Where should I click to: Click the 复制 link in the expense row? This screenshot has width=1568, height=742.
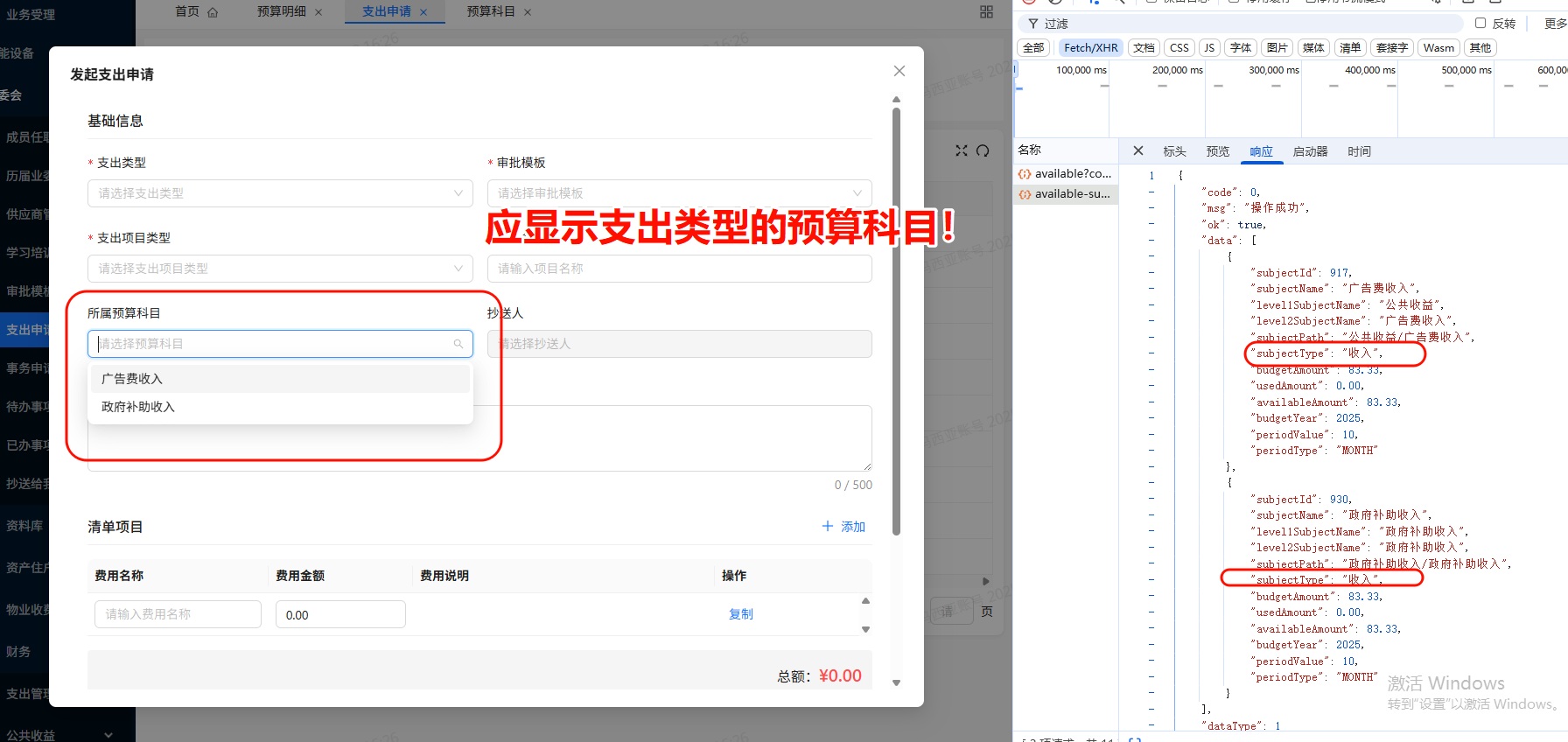[741, 614]
